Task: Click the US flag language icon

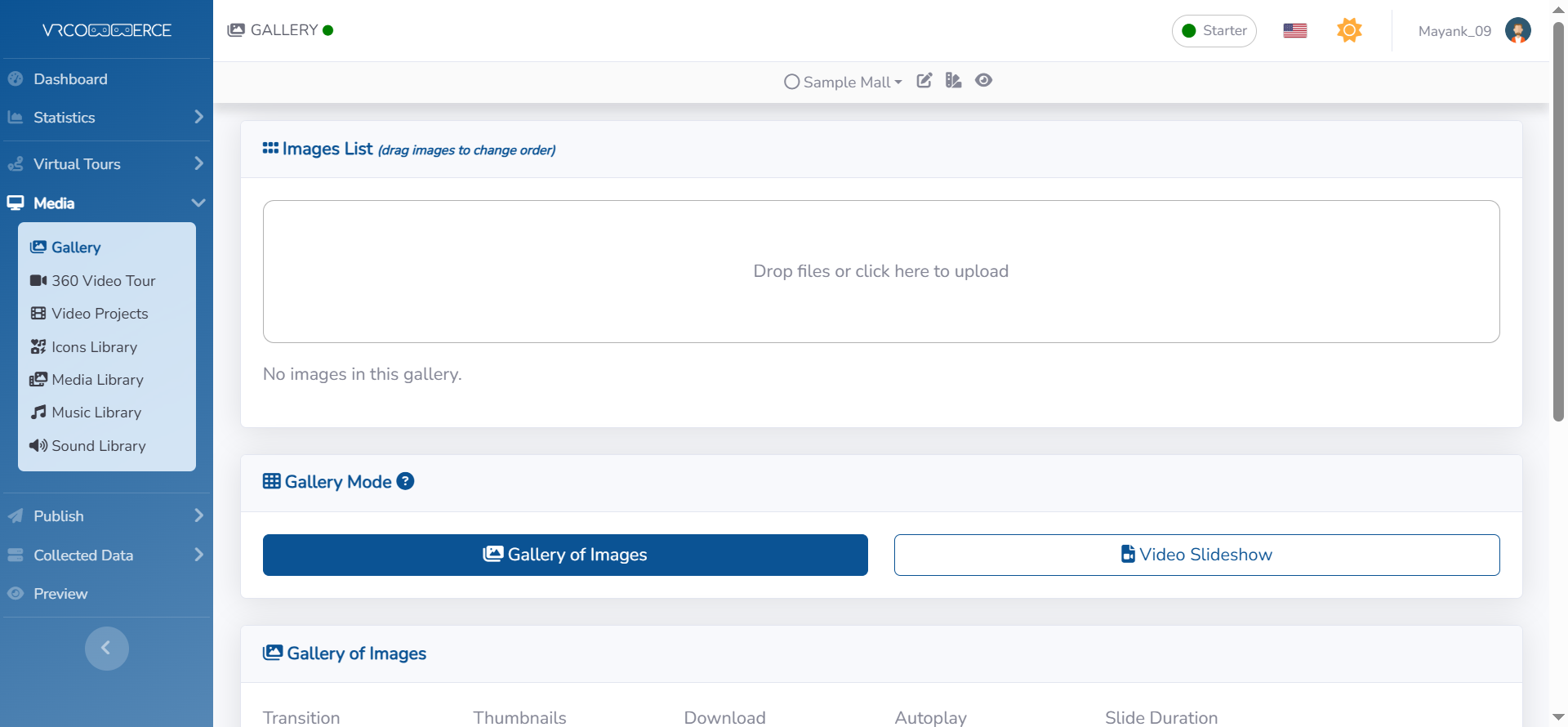Action: pyautogui.click(x=1294, y=30)
